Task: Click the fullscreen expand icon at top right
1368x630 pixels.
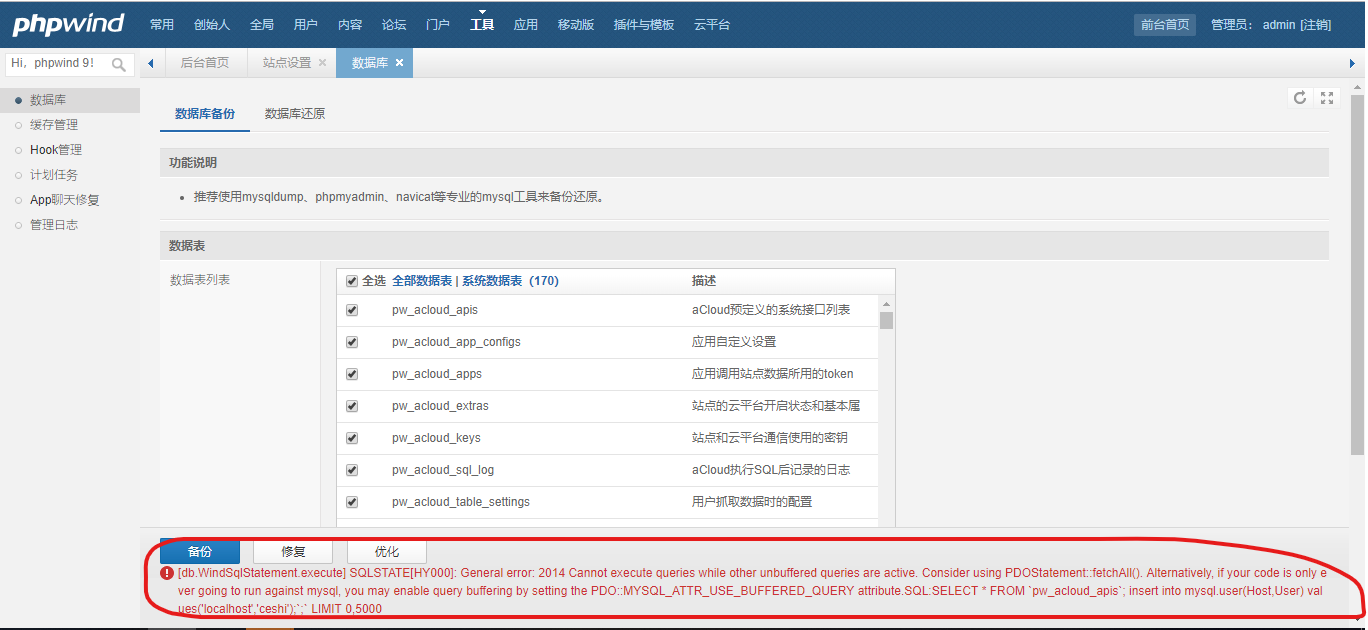Action: point(1327,98)
